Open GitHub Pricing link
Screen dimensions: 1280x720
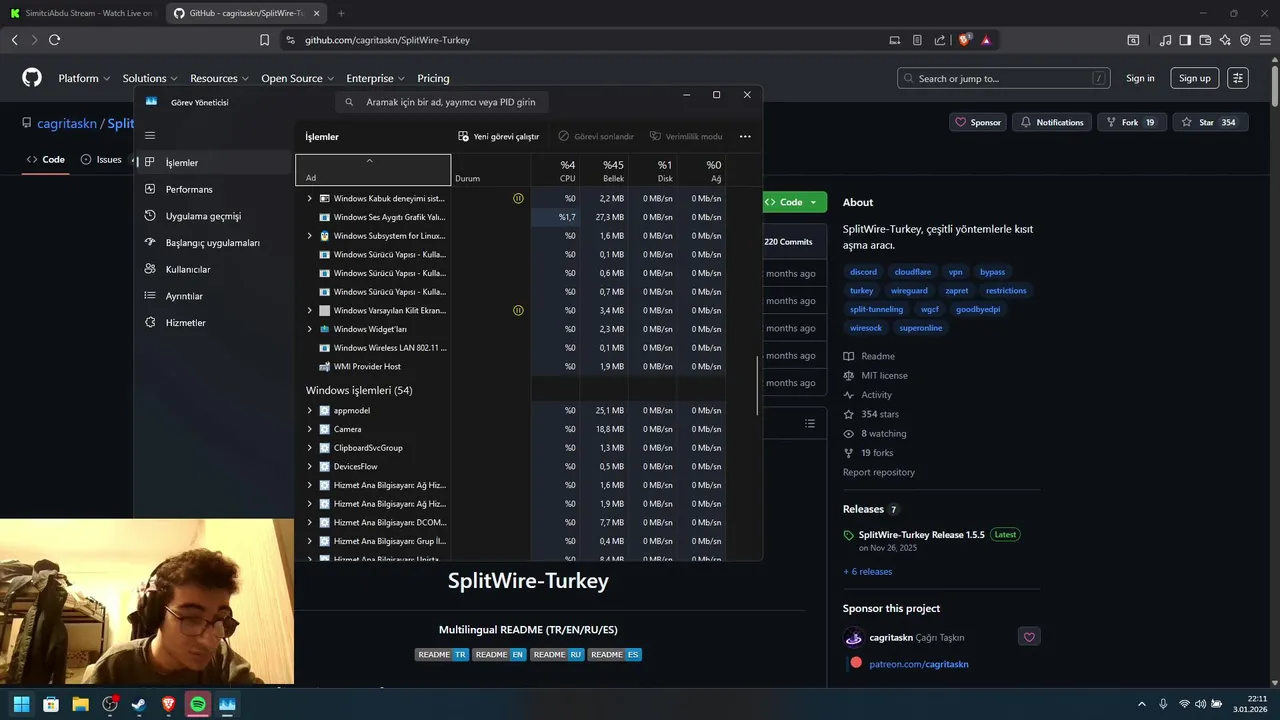[x=433, y=78]
